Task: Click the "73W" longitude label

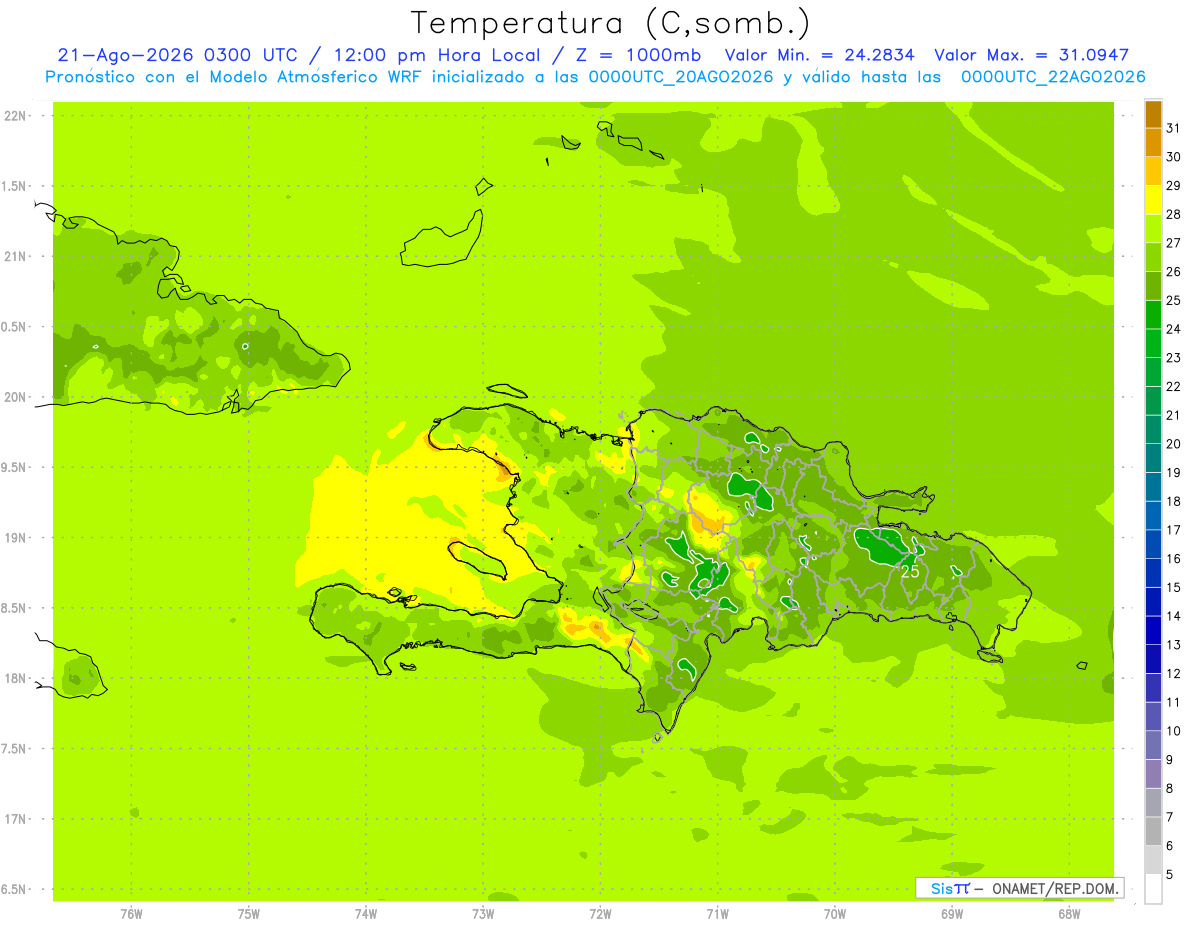Action: [483, 915]
